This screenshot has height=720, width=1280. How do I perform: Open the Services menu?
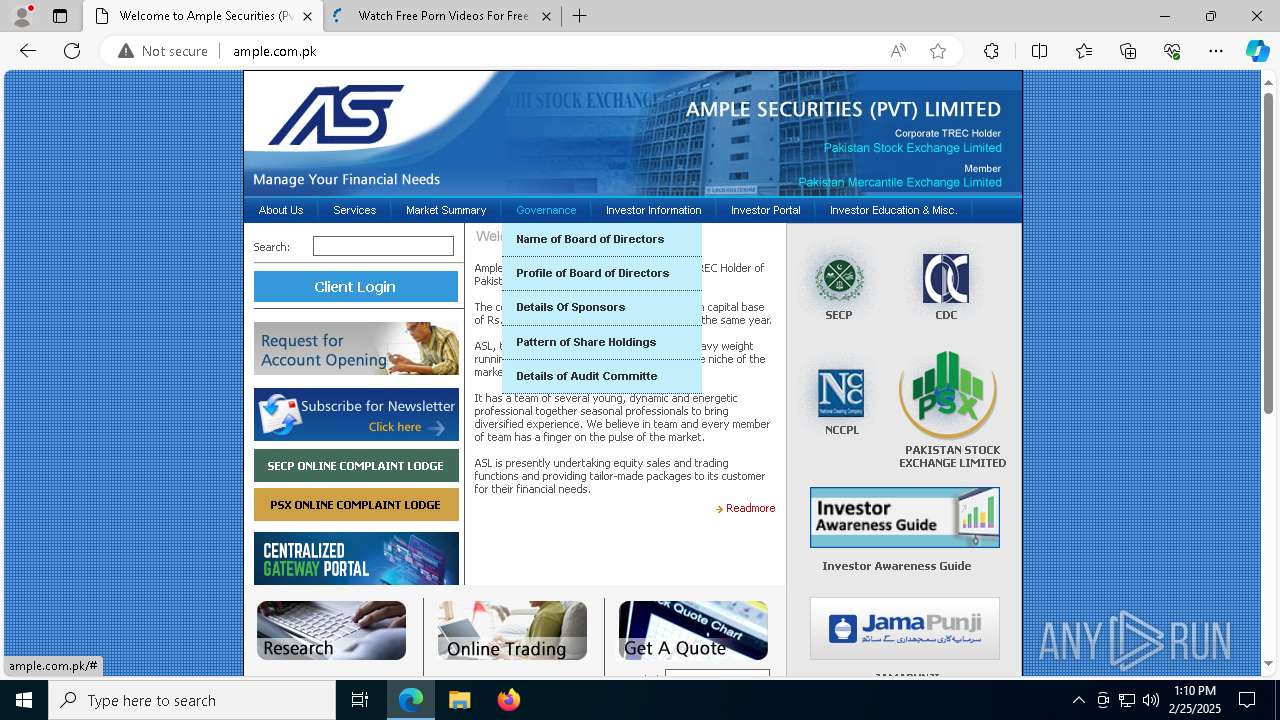coord(355,210)
